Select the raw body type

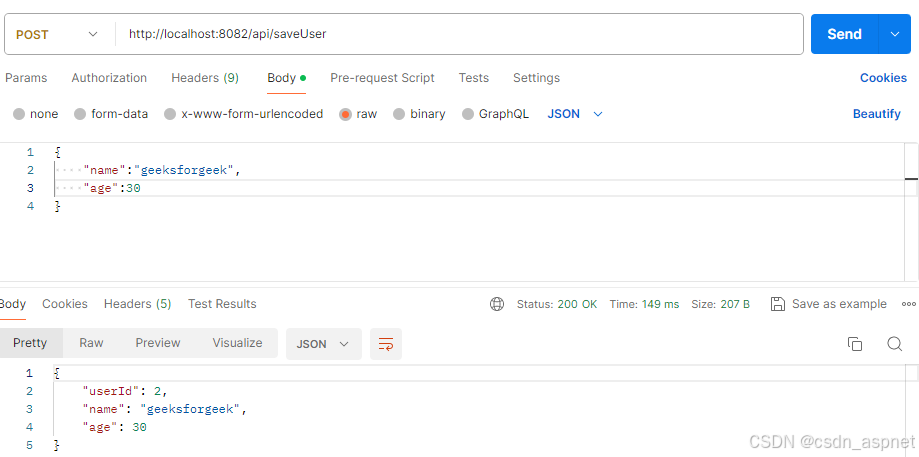click(358, 114)
